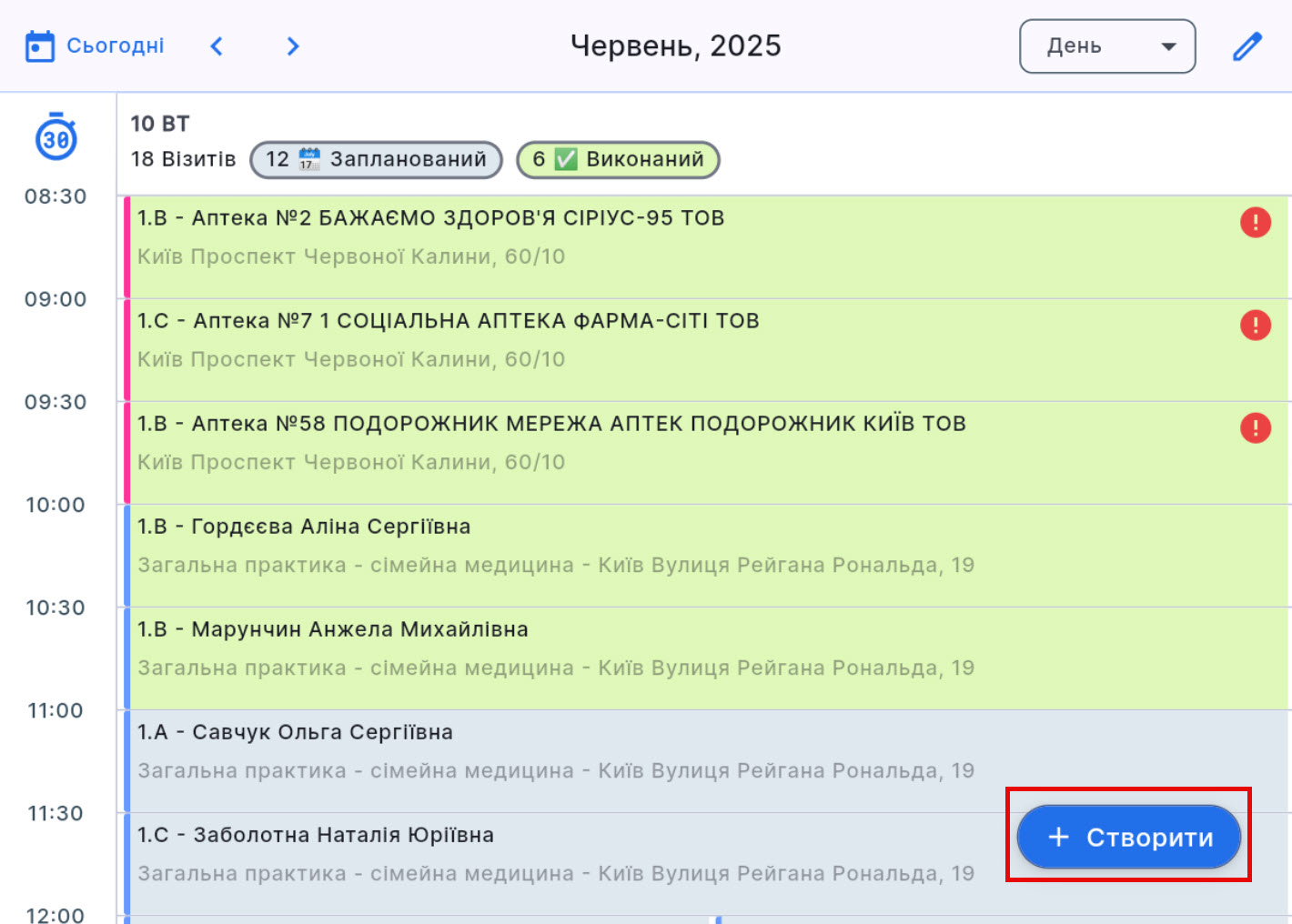Click red alert icon on Аптека №7 visit
The image size is (1292, 924).
tap(1255, 325)
